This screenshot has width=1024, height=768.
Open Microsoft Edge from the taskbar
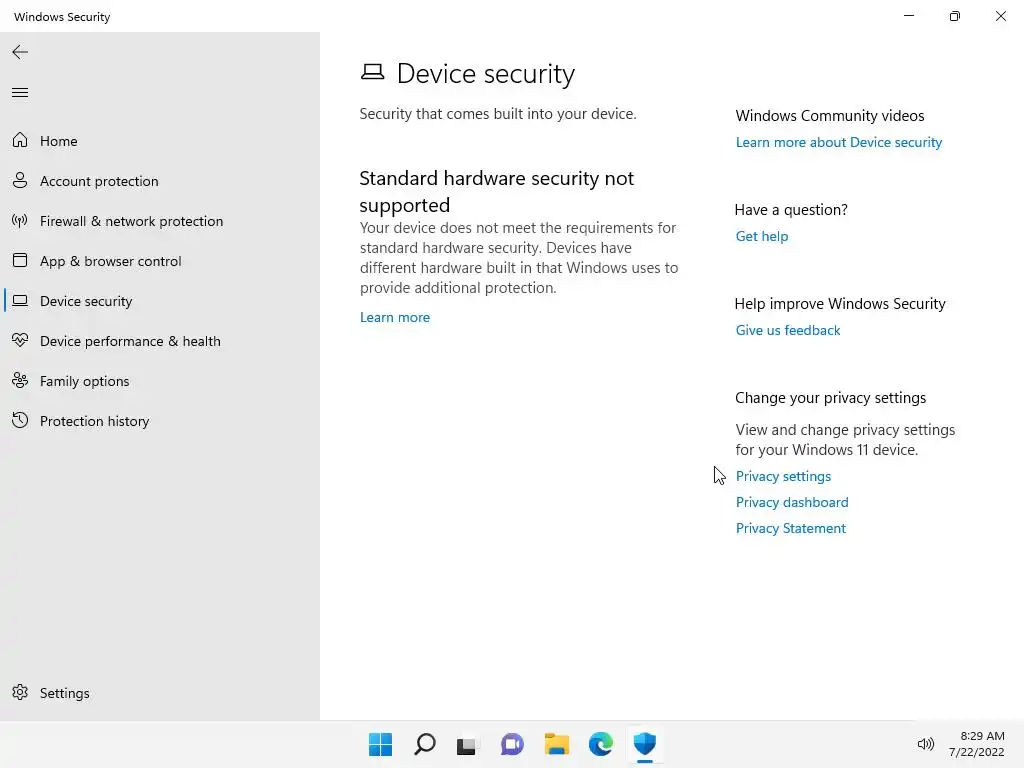point(600,744)
